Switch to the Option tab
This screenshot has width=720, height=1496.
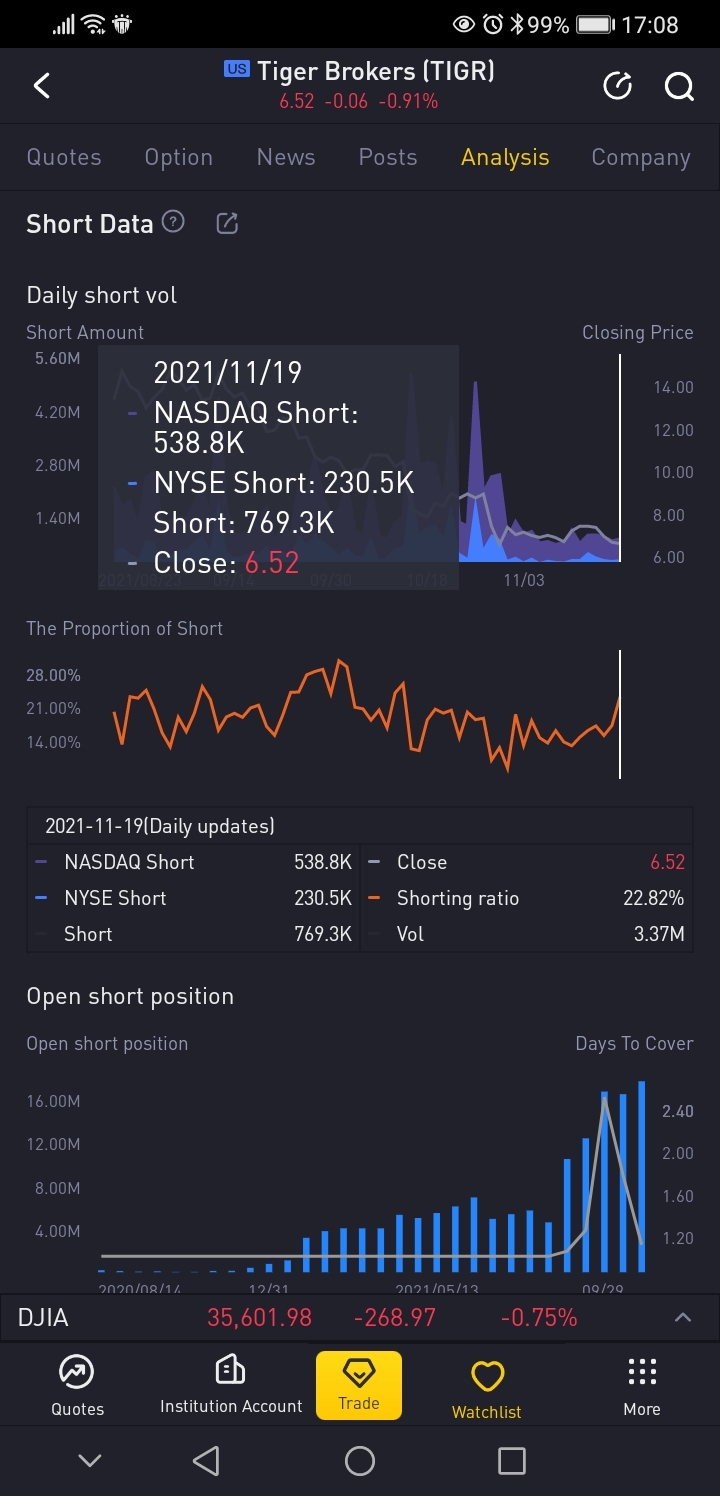(x=179, y=157)
